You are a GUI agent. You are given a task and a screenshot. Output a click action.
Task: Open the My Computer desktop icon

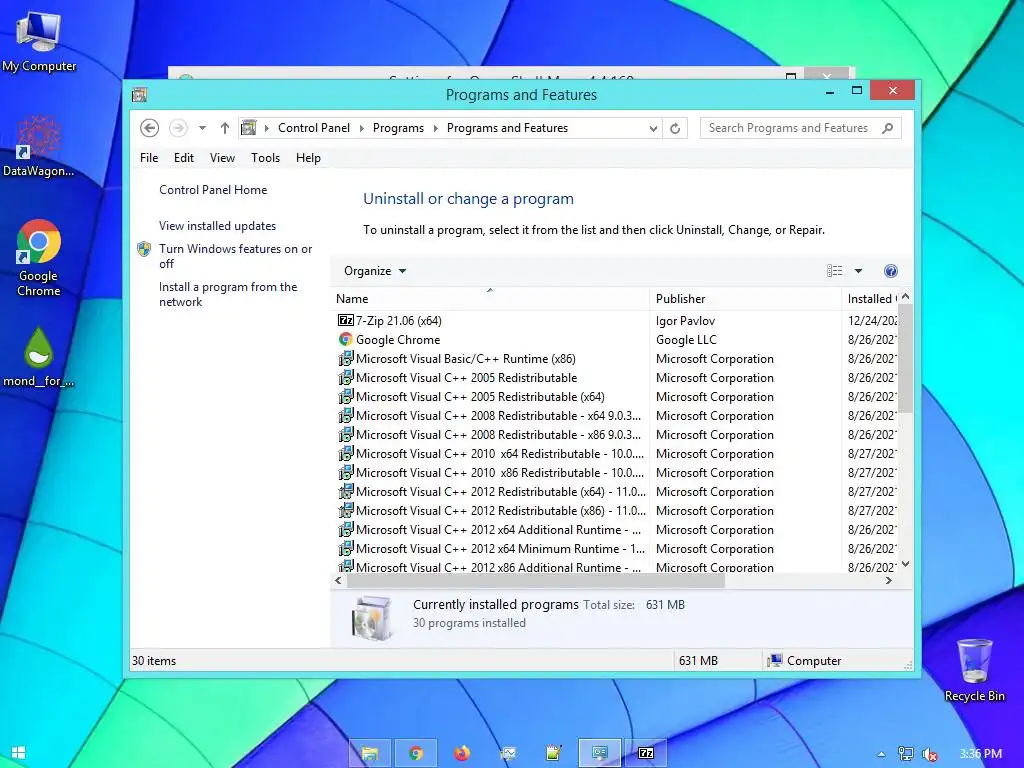tap(39, 42)
